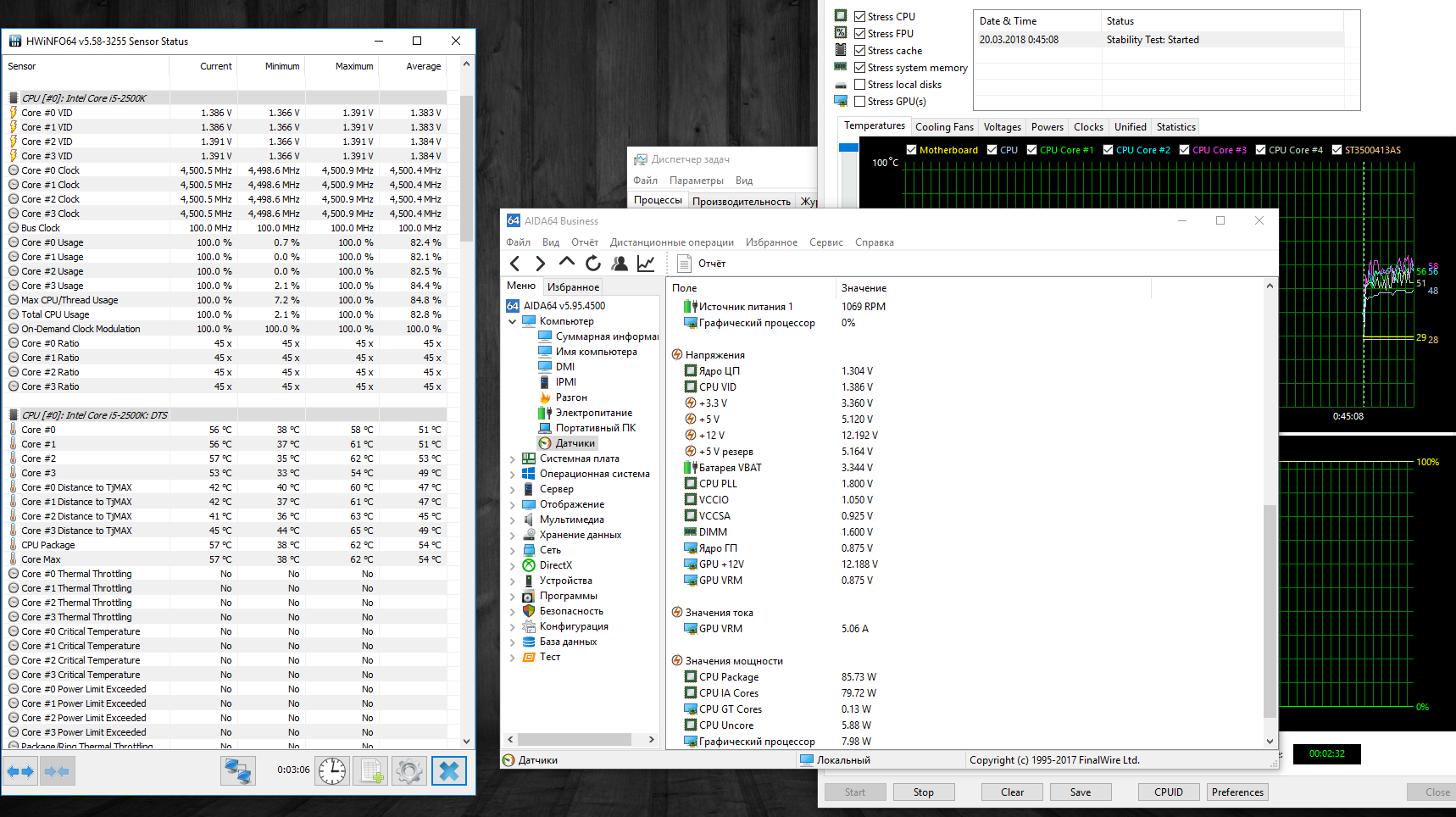
Task: Open stability test Preferences
Action: (x=1236, y=792)
